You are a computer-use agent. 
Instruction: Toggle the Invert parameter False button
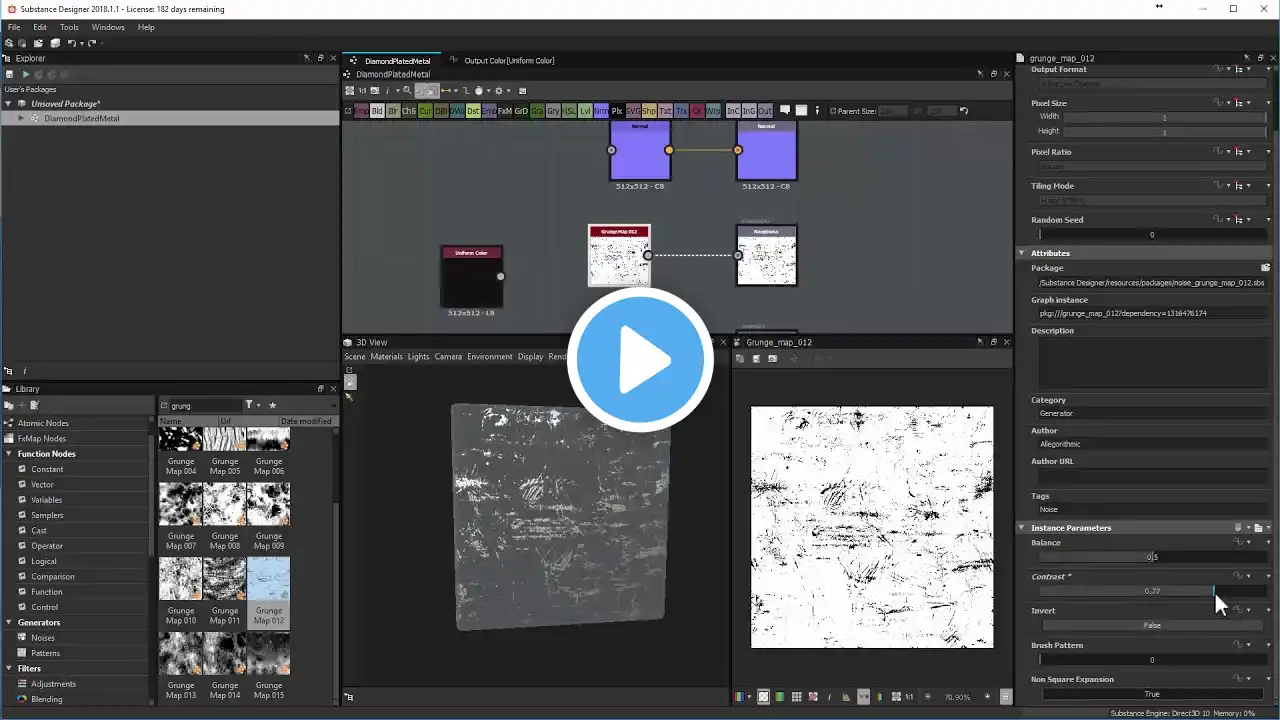tap(1152, 625)
